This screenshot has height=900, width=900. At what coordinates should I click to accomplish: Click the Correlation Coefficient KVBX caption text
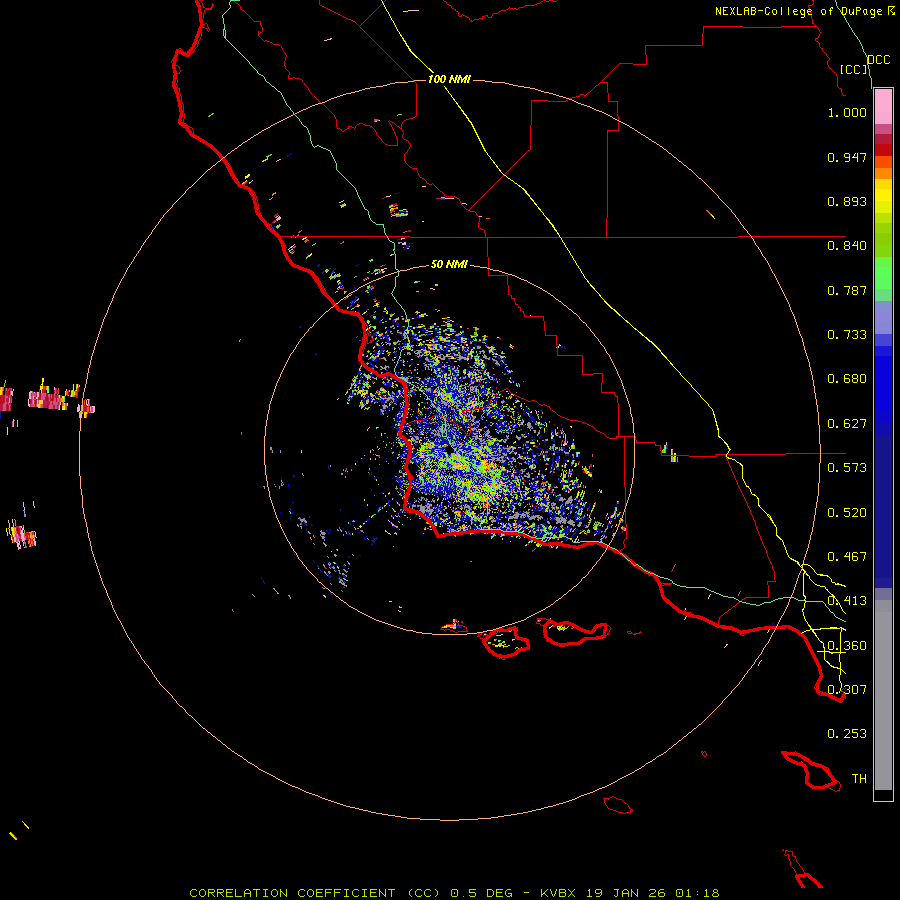[454, 893]
